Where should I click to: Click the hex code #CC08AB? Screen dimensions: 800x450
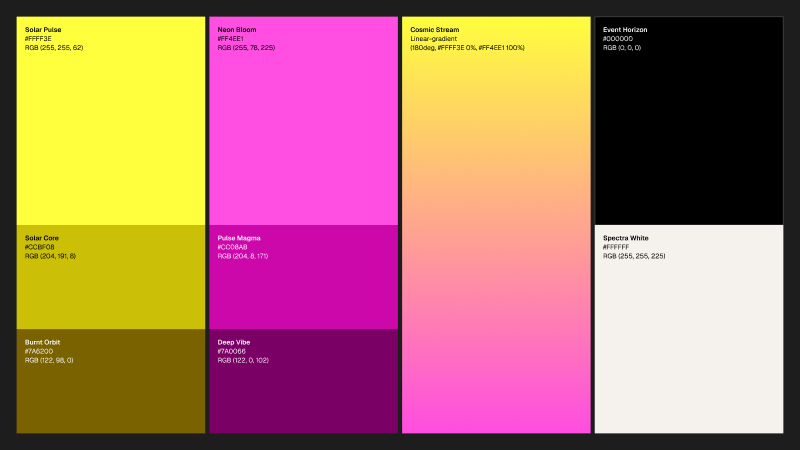click(232, 247)
